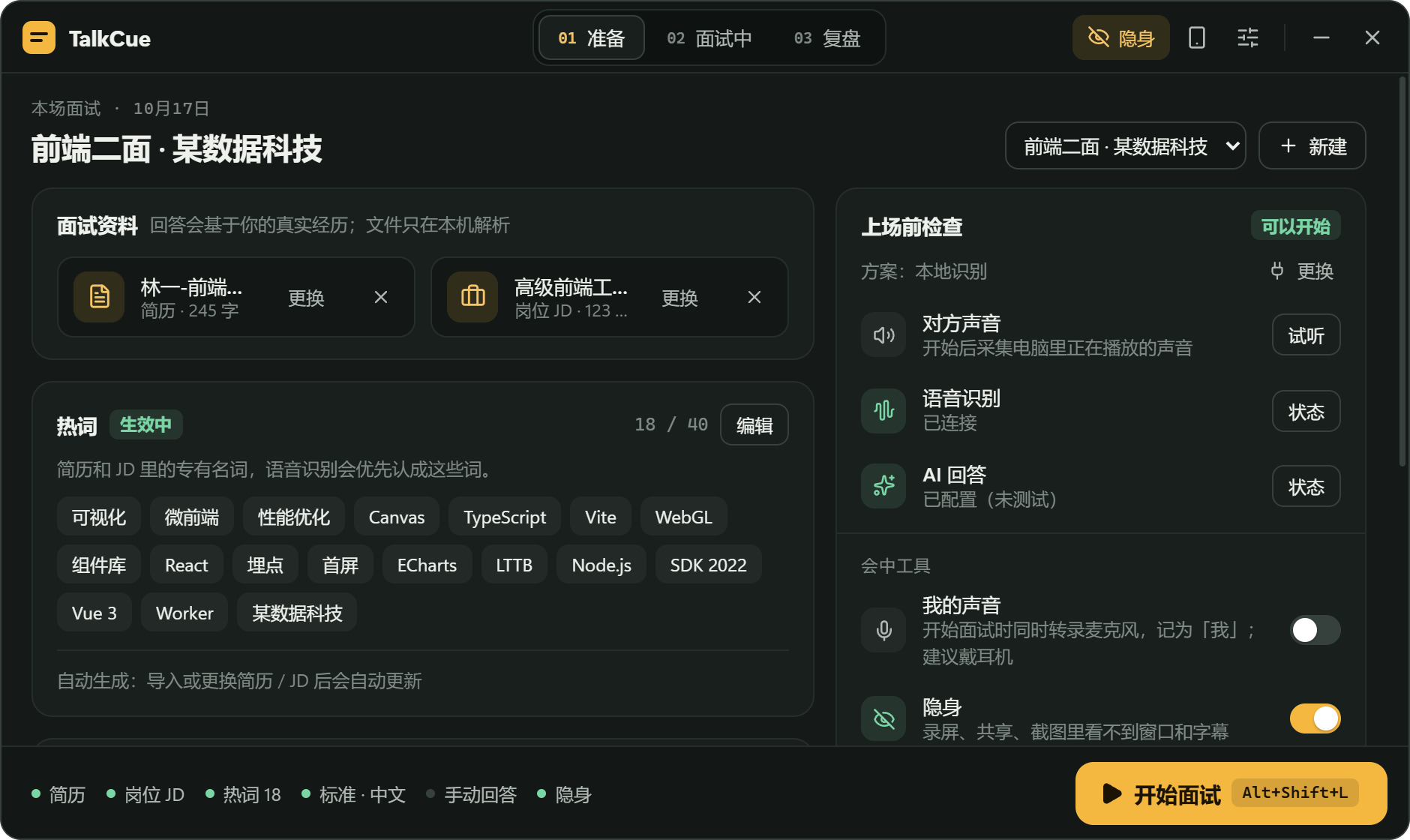Click the 新建 button

tap(1312, 145)
